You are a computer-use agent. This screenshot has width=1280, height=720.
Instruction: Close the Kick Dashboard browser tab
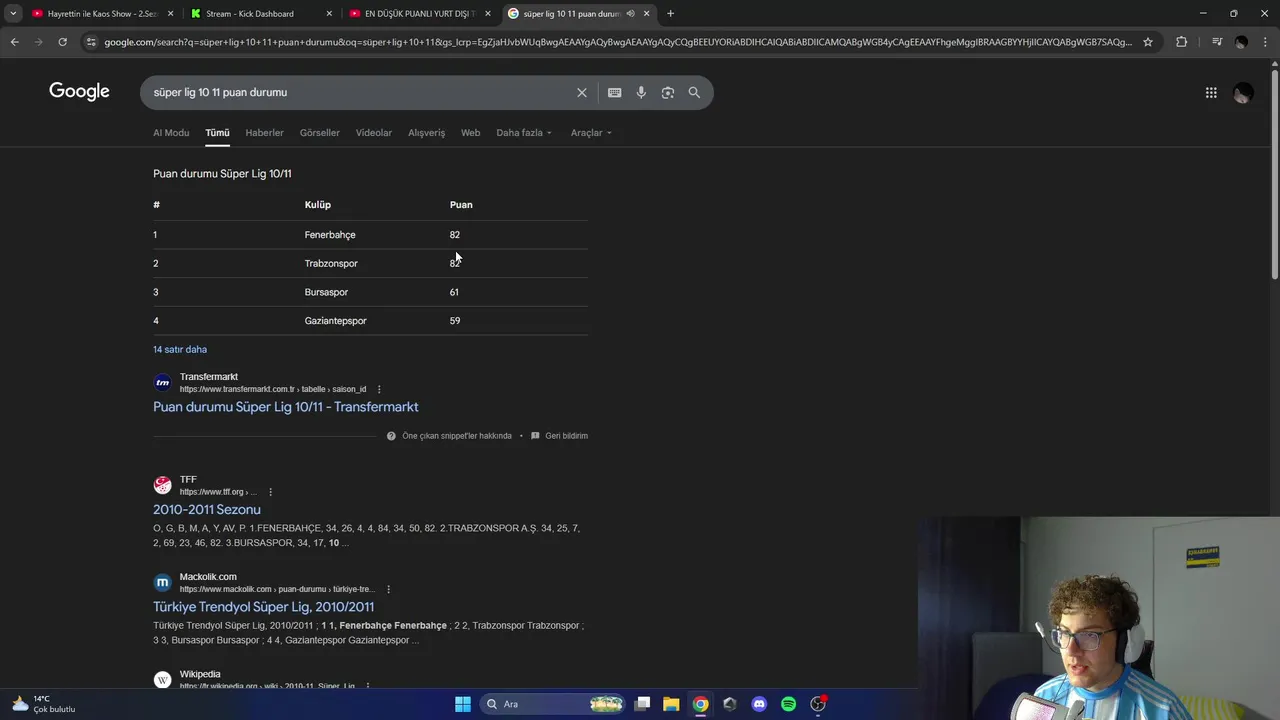pyautogui.click(x=329, y=13)
